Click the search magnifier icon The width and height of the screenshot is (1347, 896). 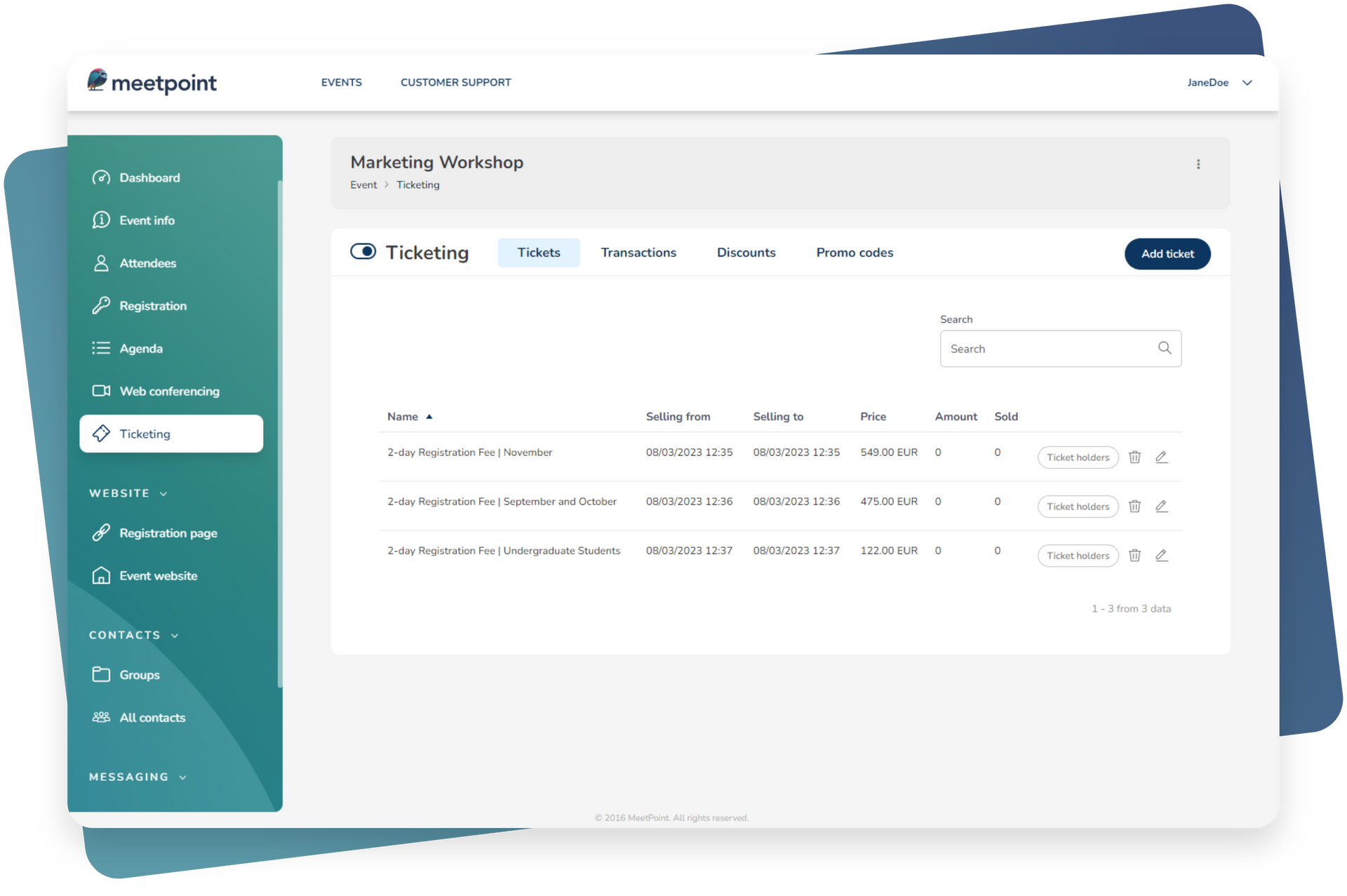[x=1165, y=348]
